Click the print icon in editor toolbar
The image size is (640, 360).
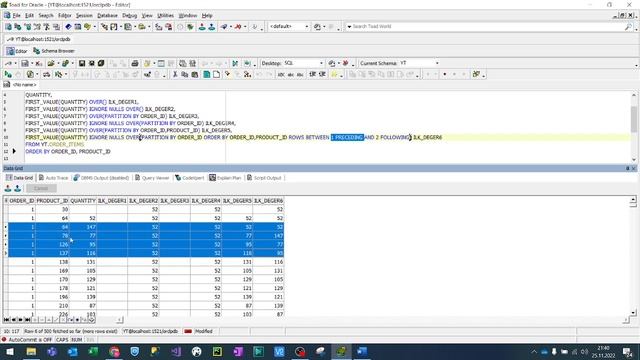tap(135, 63)
